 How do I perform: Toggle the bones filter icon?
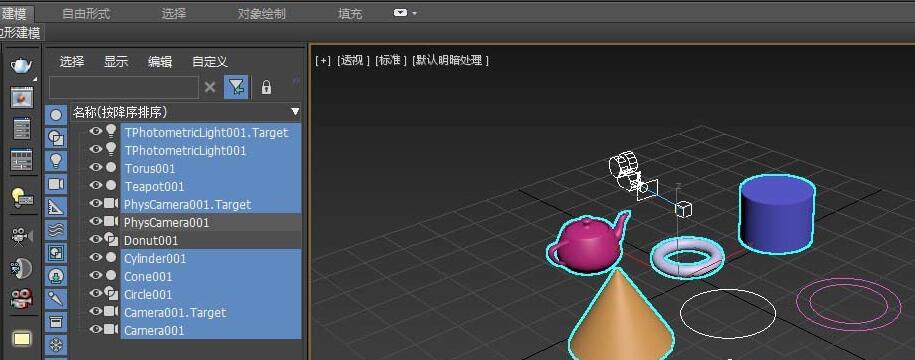coord(56,299)
